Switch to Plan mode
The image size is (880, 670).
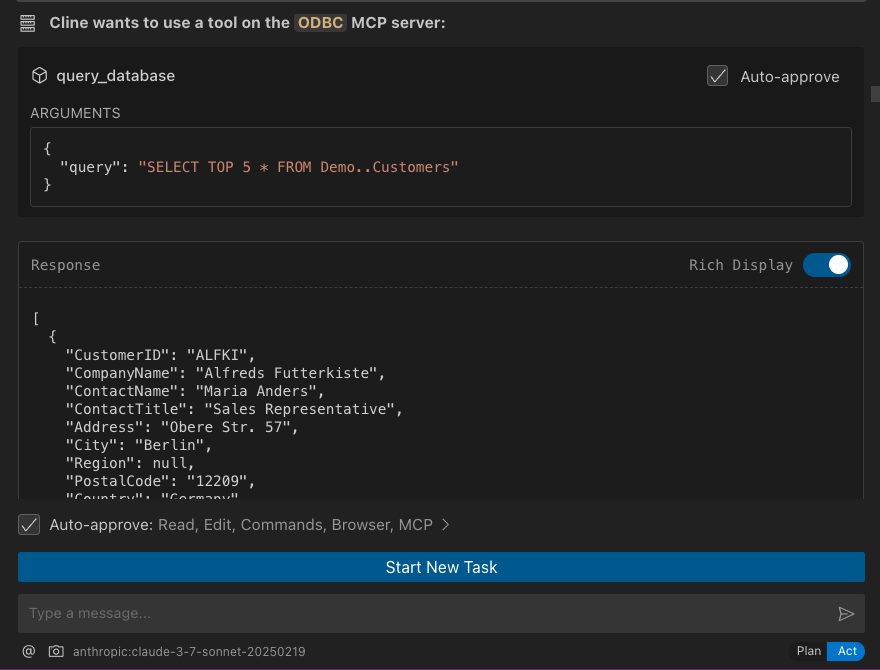[809, 651]
